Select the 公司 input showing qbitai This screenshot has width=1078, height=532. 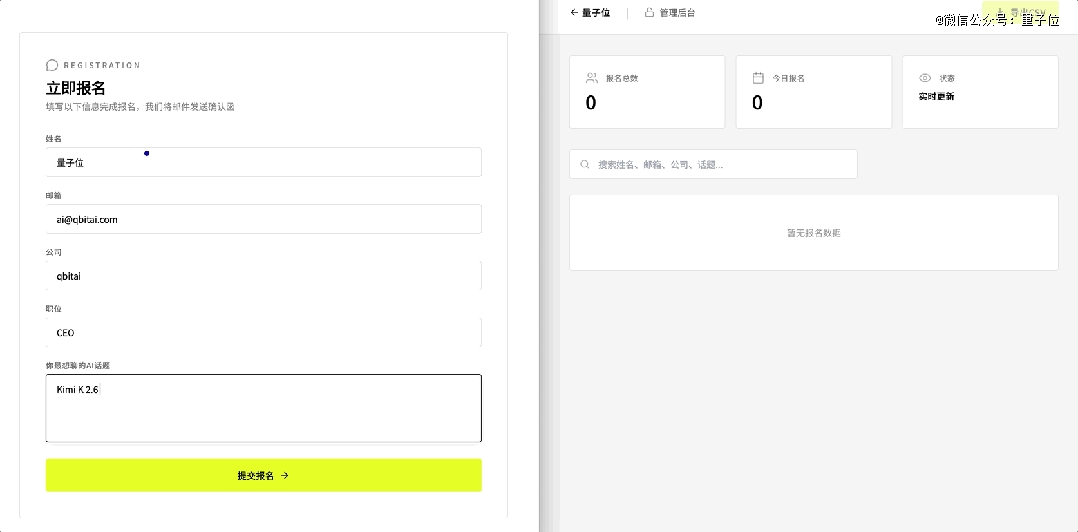click(x=263, y=276)
